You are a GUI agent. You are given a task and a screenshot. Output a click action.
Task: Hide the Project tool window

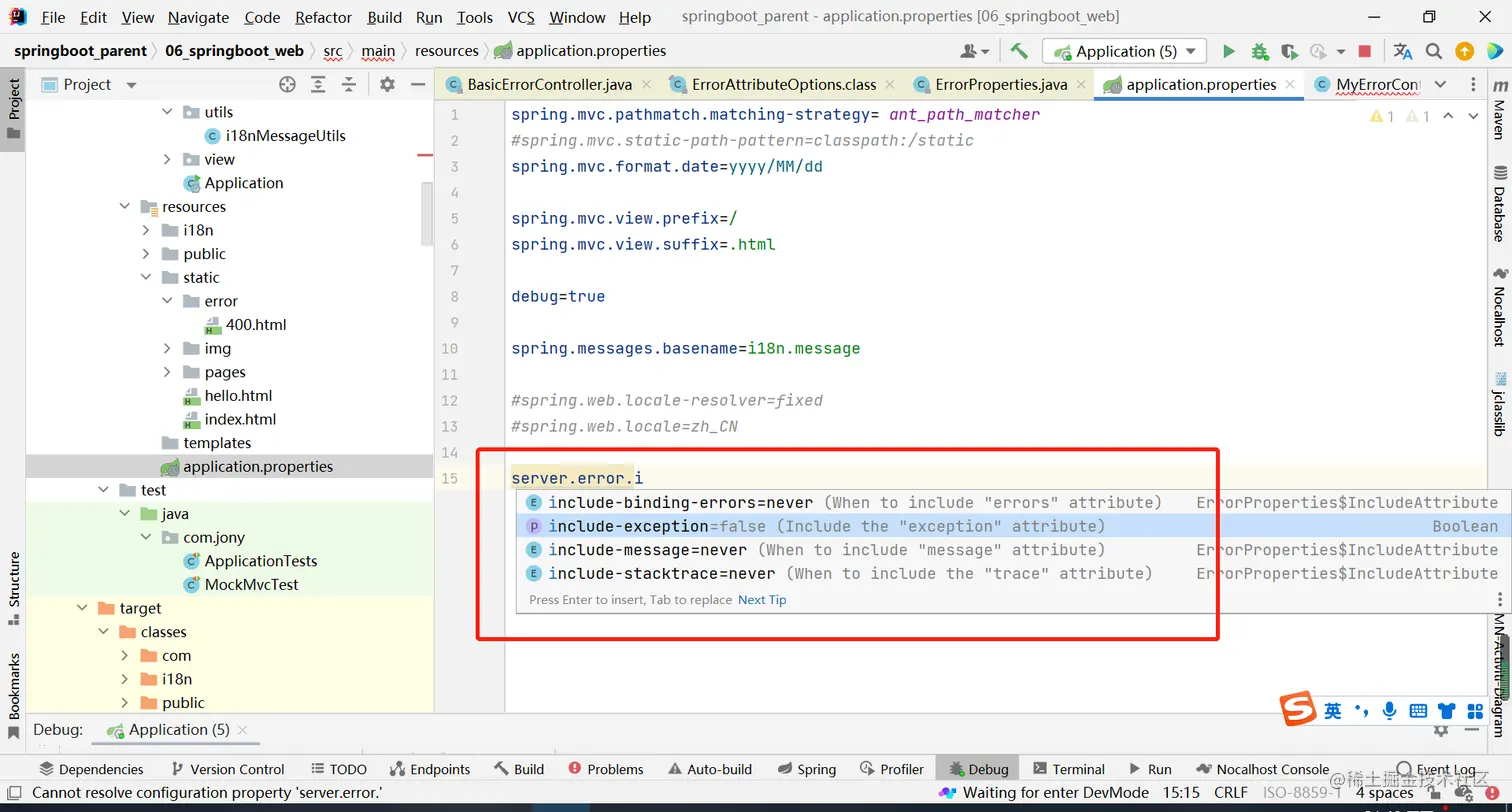[418, 85]
